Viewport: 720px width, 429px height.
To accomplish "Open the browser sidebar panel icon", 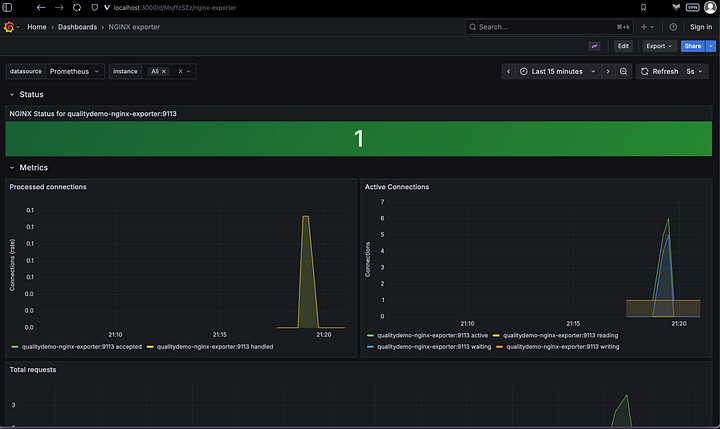I will coord(7,7).
